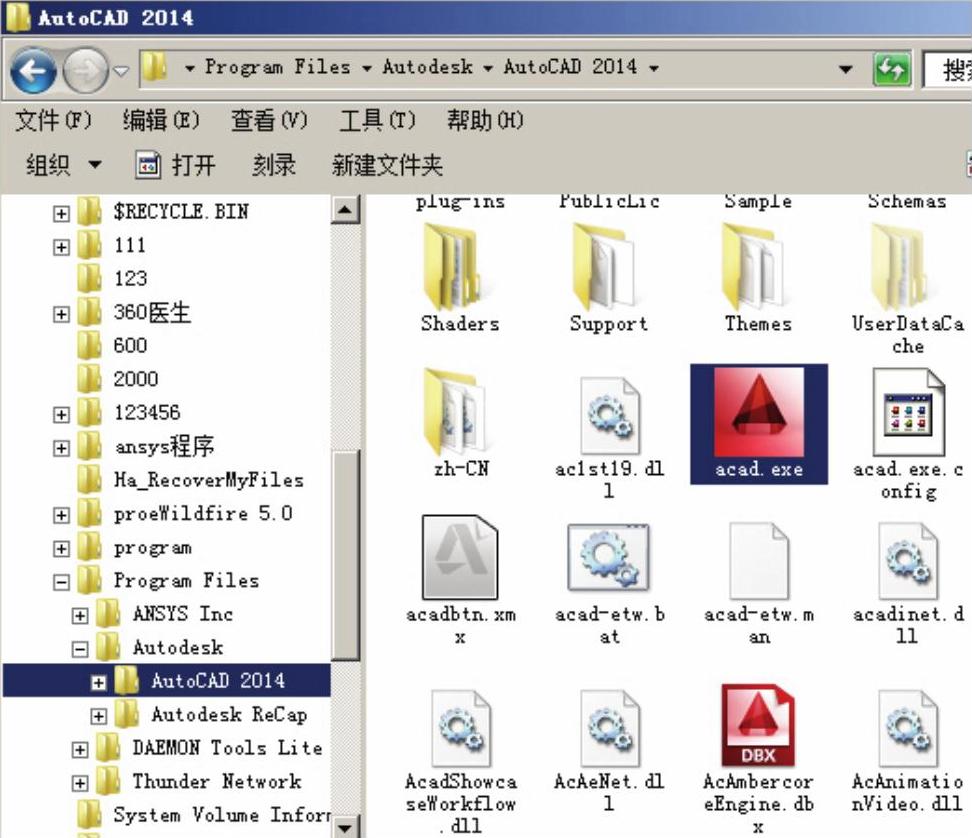Click the acad-etw.bat file icon

(609, 558)
